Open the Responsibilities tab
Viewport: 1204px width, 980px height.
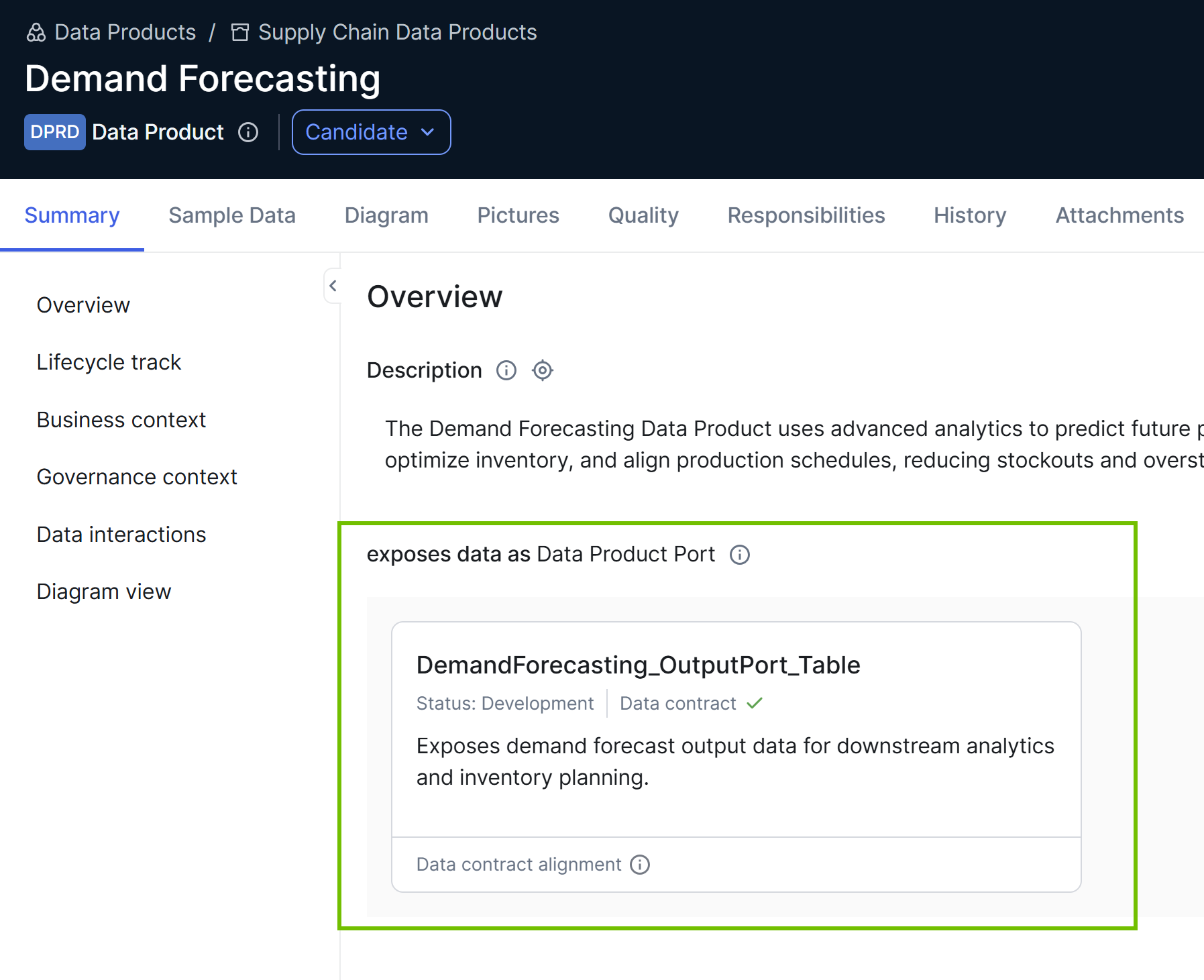pyautogui.click(x=806, y=215)
